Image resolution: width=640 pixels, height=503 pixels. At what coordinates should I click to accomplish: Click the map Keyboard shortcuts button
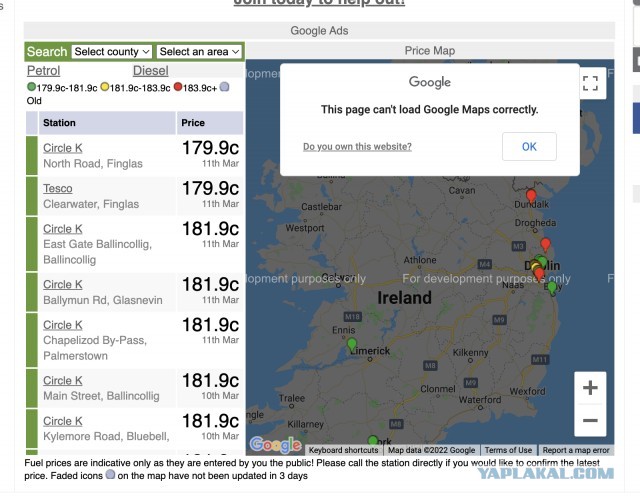[343, 450]
